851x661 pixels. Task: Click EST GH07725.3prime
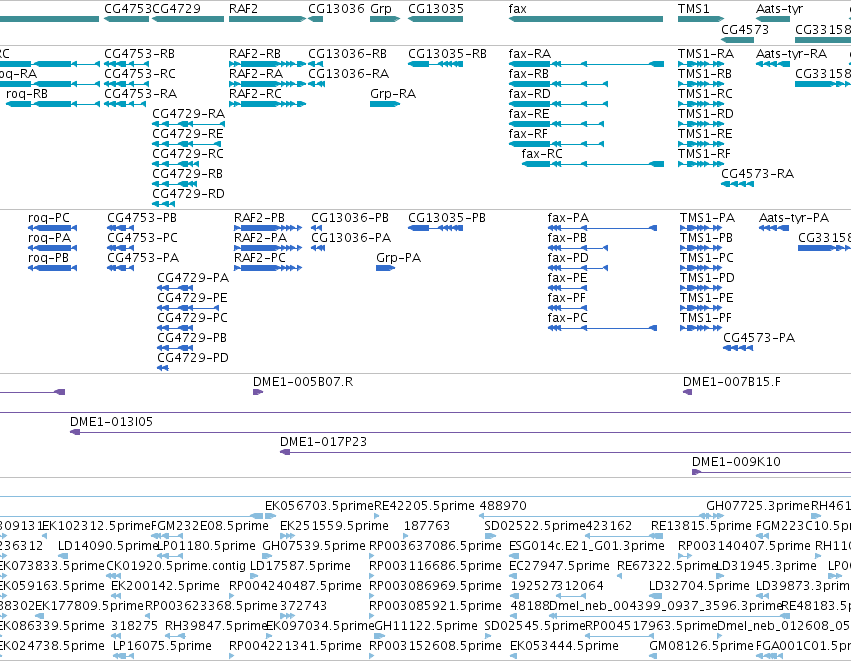click(758, 506)
